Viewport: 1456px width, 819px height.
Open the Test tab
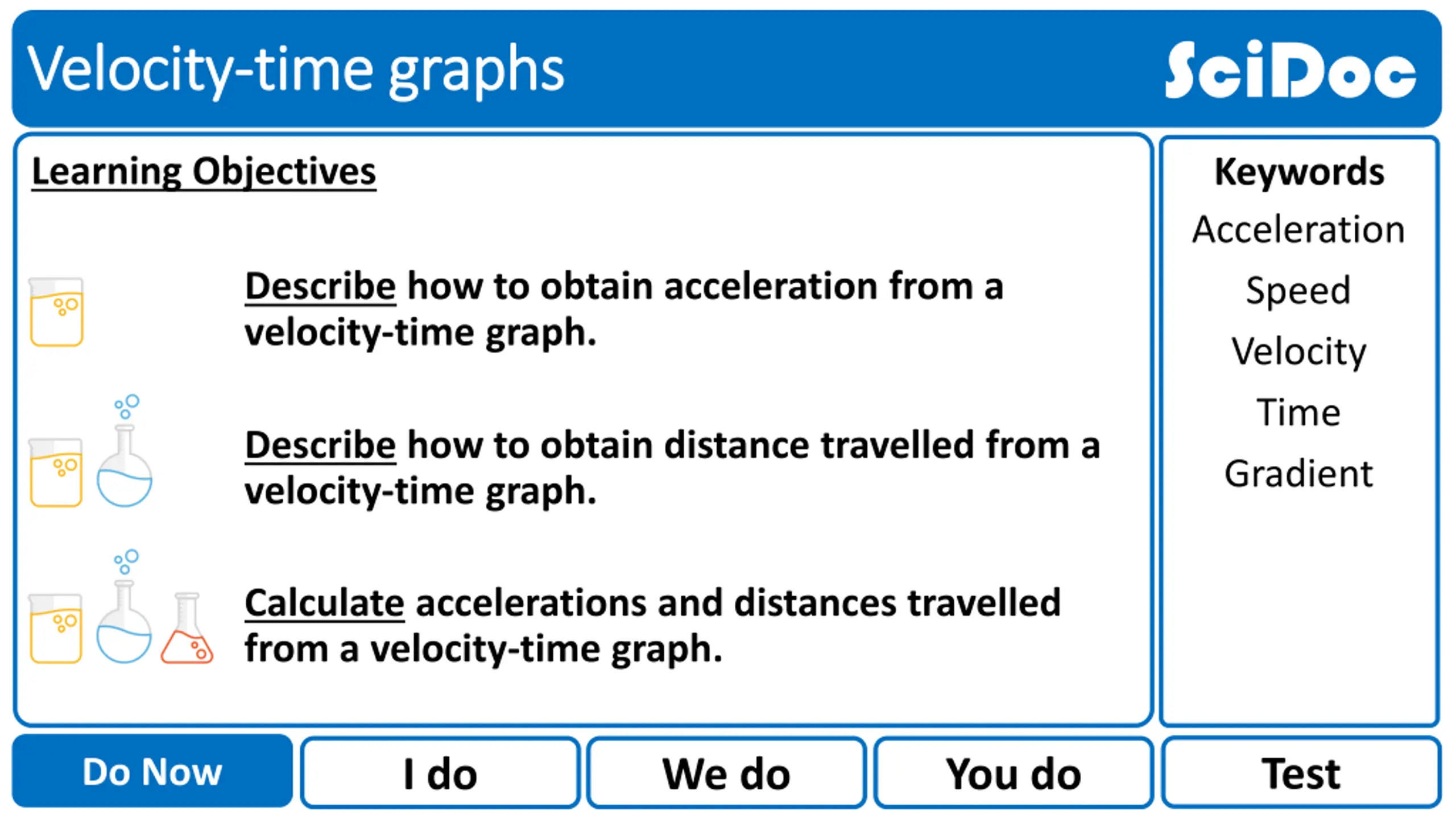(x=1301, y=772)
